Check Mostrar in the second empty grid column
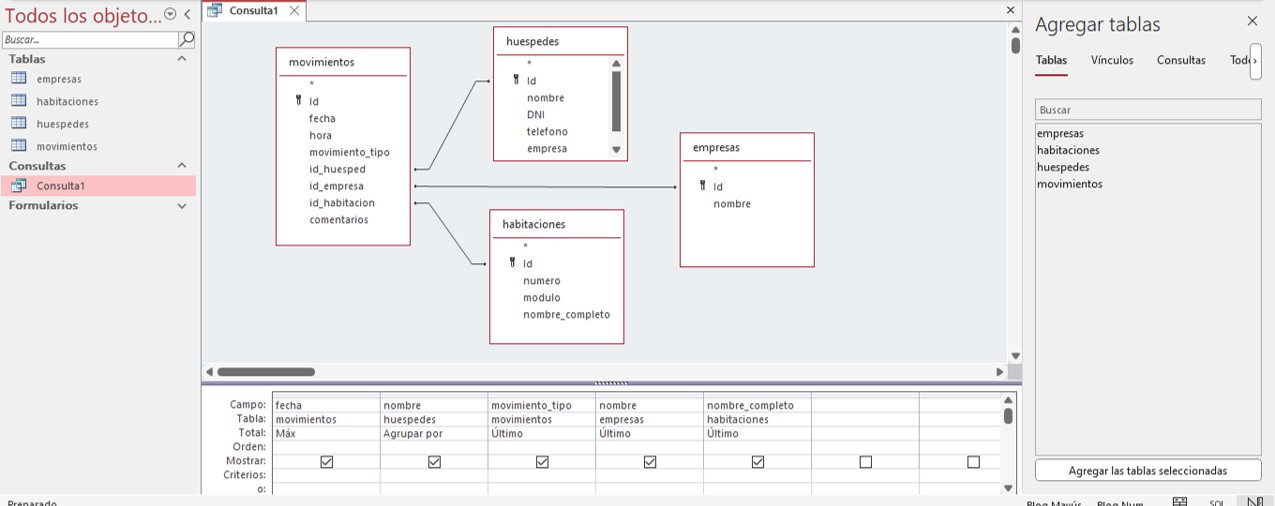The height and width of the screenshot is (506, 1275). 974,462
